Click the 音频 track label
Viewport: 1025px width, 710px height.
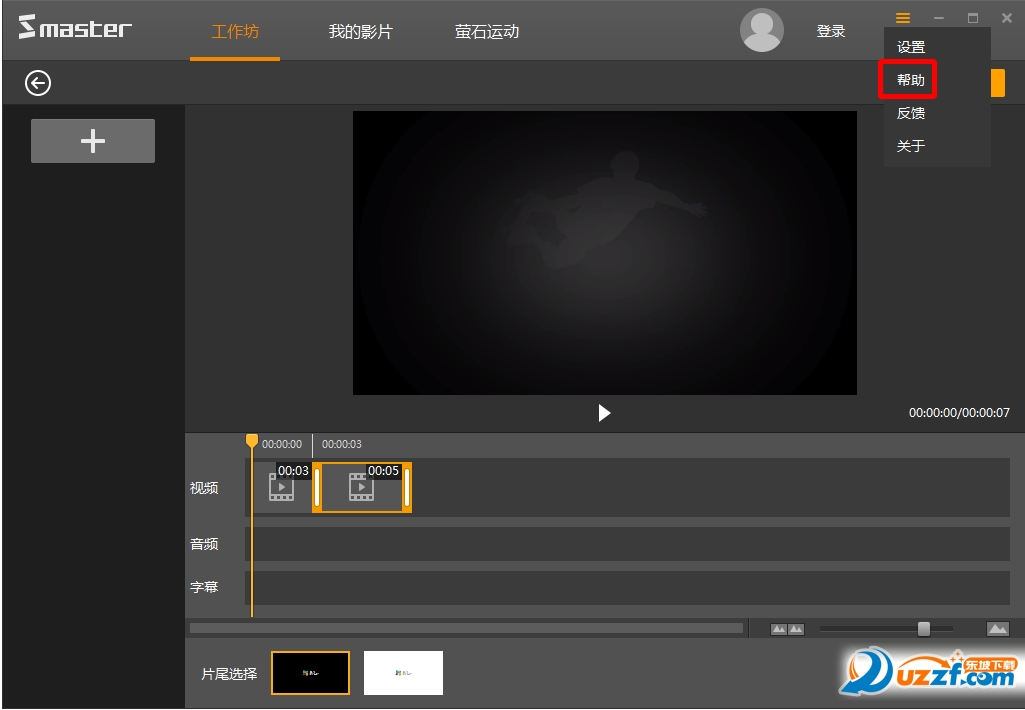click(204, 544)
